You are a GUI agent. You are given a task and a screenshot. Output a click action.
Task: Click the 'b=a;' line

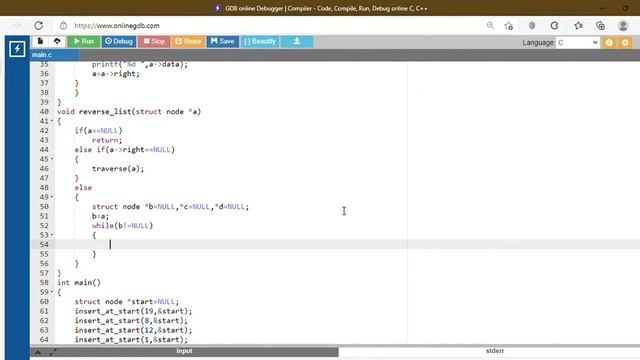100,216
